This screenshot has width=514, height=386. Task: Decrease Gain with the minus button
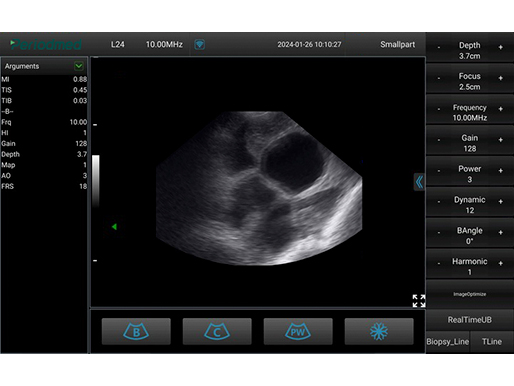439,140
